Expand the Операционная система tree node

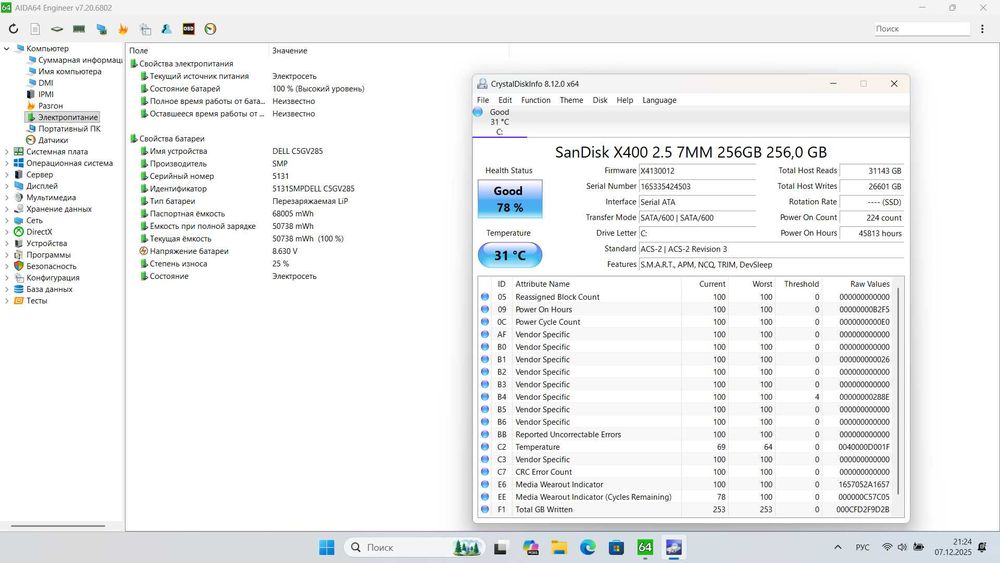(x=6, y=163)
